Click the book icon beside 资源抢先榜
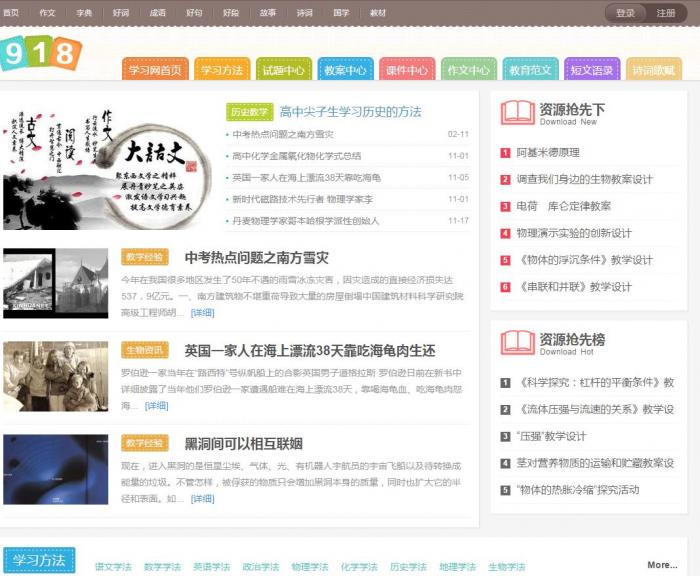Viewport: 700px width, 576px height. coord(517,342)
